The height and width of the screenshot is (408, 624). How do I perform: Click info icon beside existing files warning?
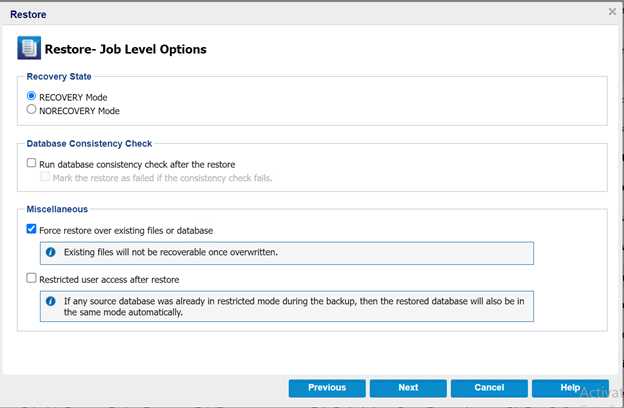(50, 252)
